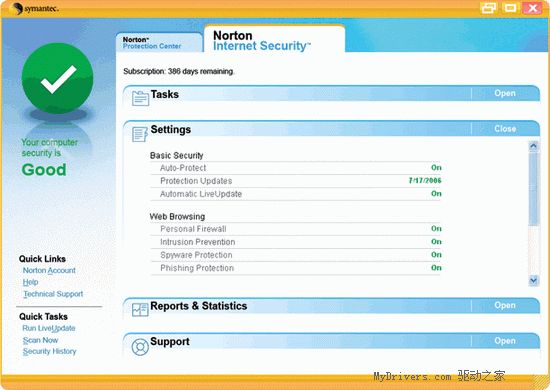
Task: Click the settings list scrollbar thumb
Action: [x=534, y=189]
